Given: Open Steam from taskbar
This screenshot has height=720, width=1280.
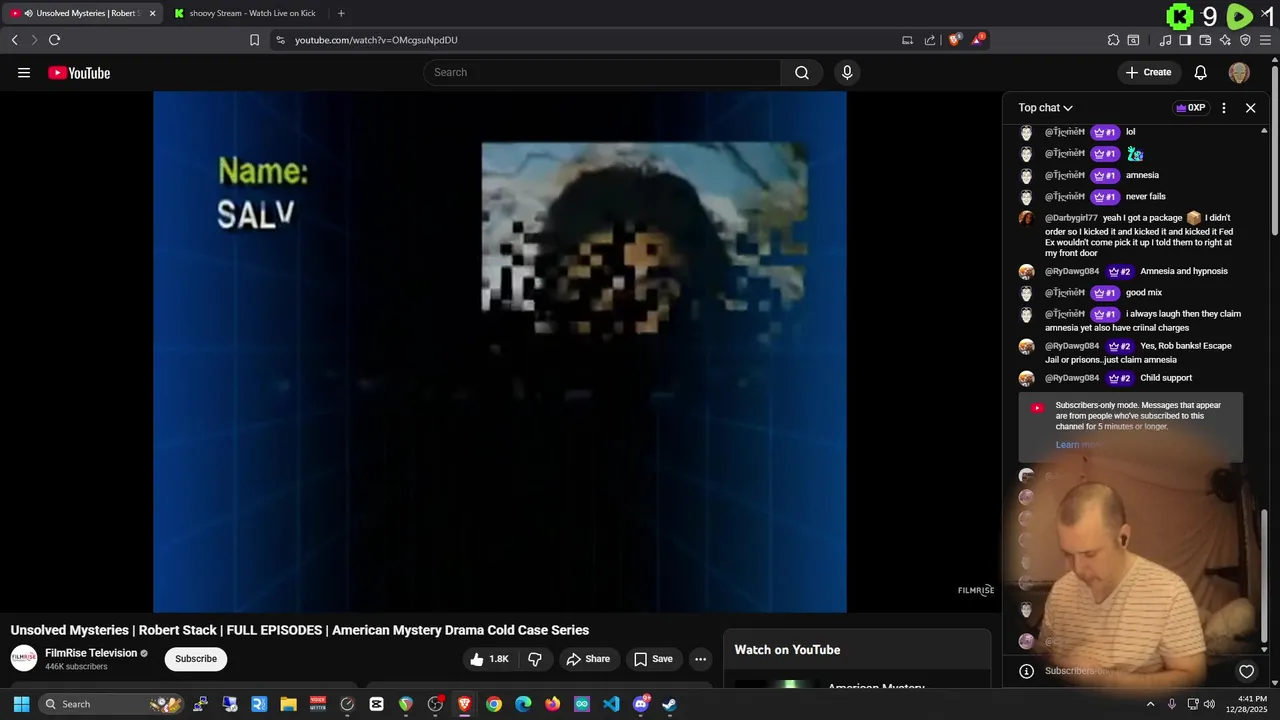Looking at the screenshot, I should 669,704.
